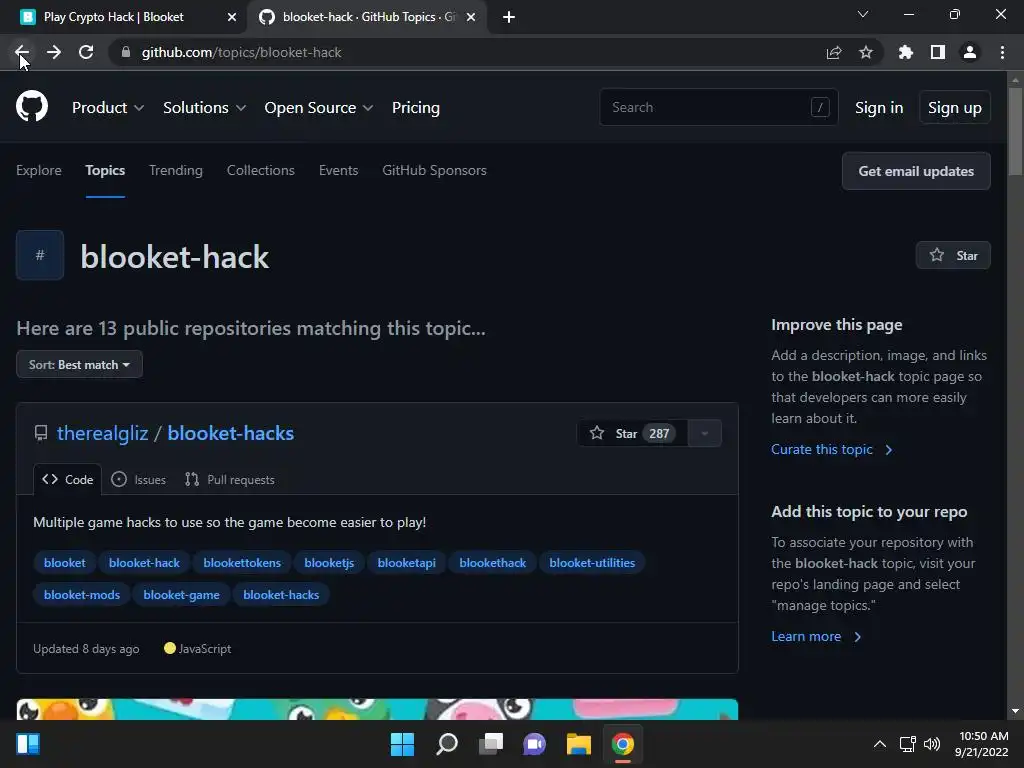Click the page vertical scrollbar
This screenshot has width=1024, height=768.
tap(1015, 132)
